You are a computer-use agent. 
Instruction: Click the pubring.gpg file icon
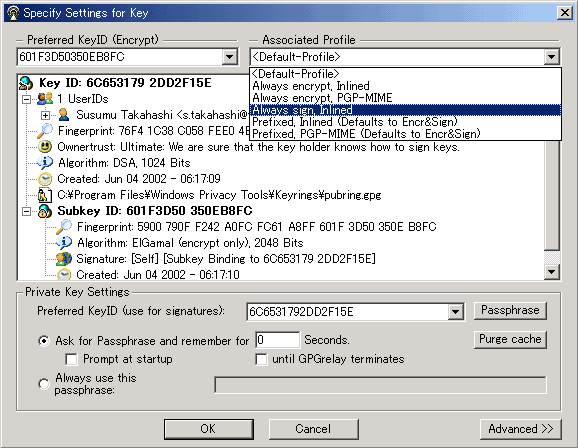45,195
